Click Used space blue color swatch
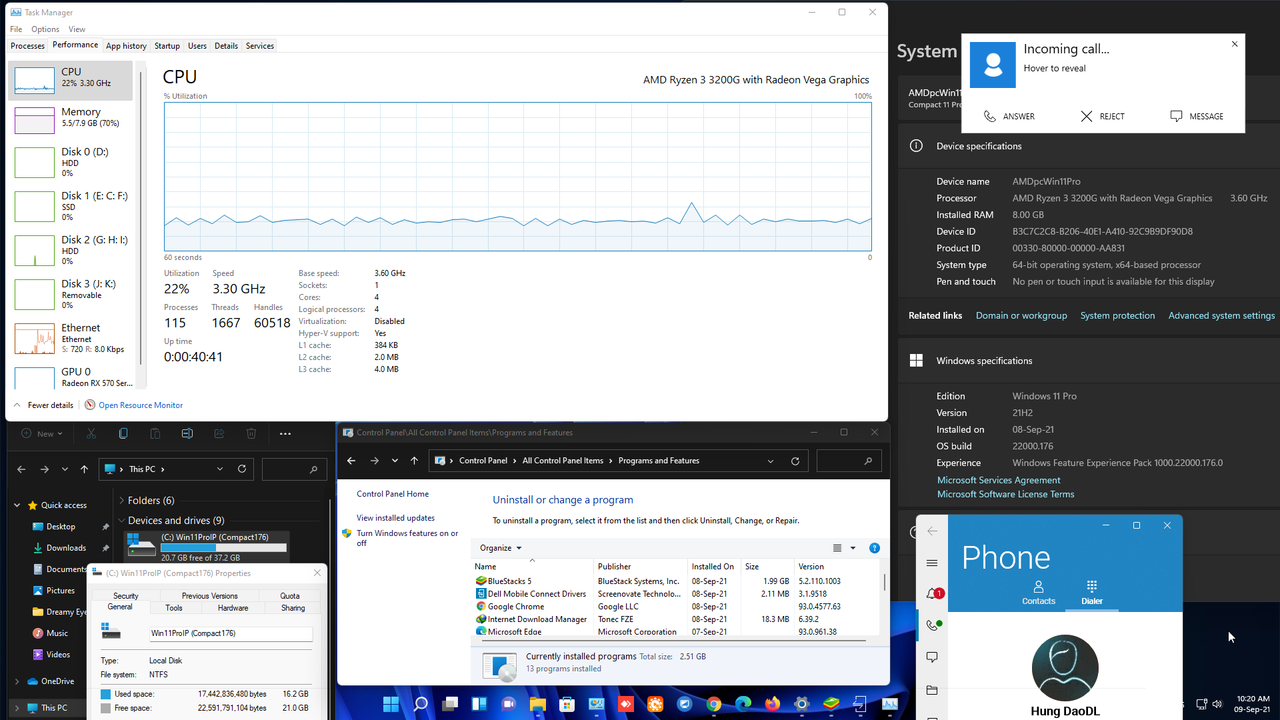 tap(106, 693)
